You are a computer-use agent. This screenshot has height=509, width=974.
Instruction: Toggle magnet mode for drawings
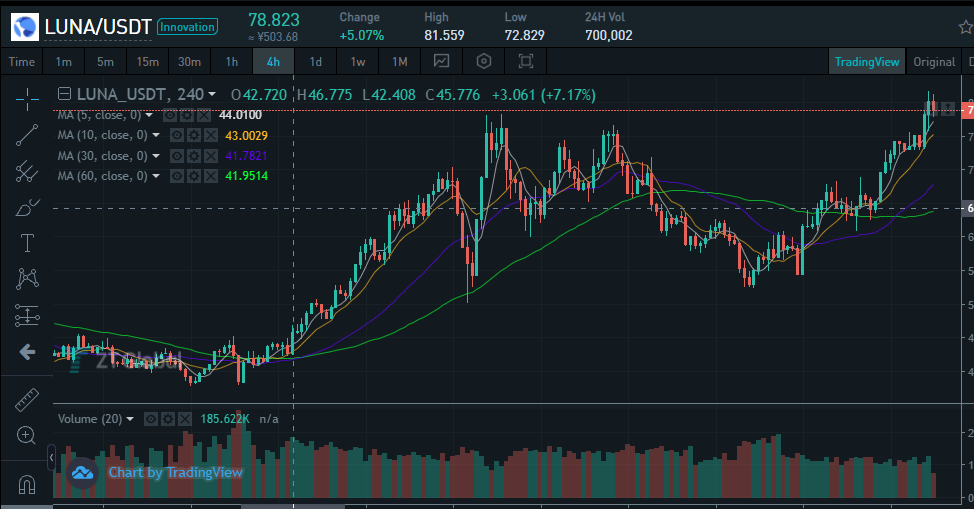[x=27, y=484]
